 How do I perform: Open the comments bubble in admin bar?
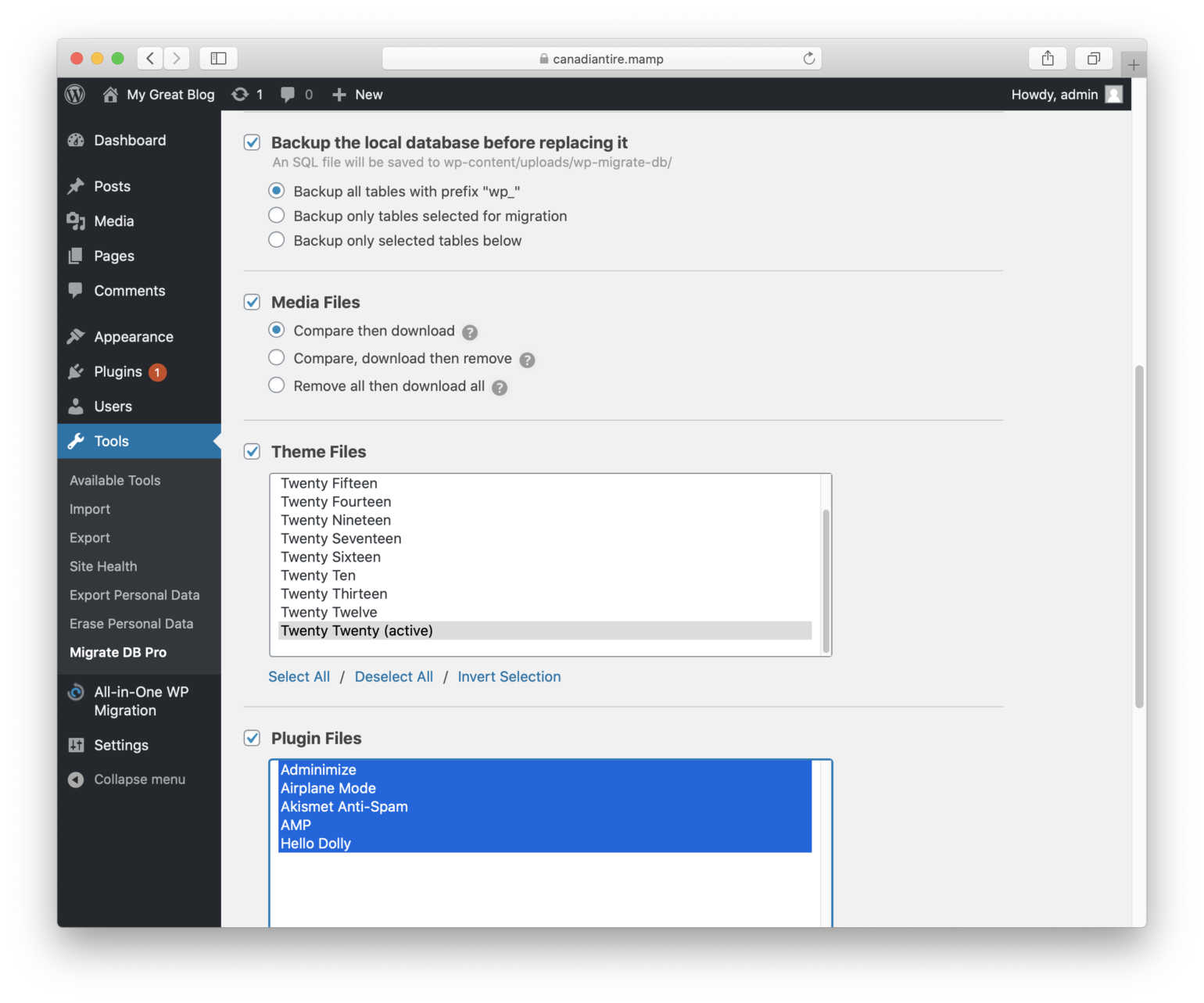click(288, 95)
